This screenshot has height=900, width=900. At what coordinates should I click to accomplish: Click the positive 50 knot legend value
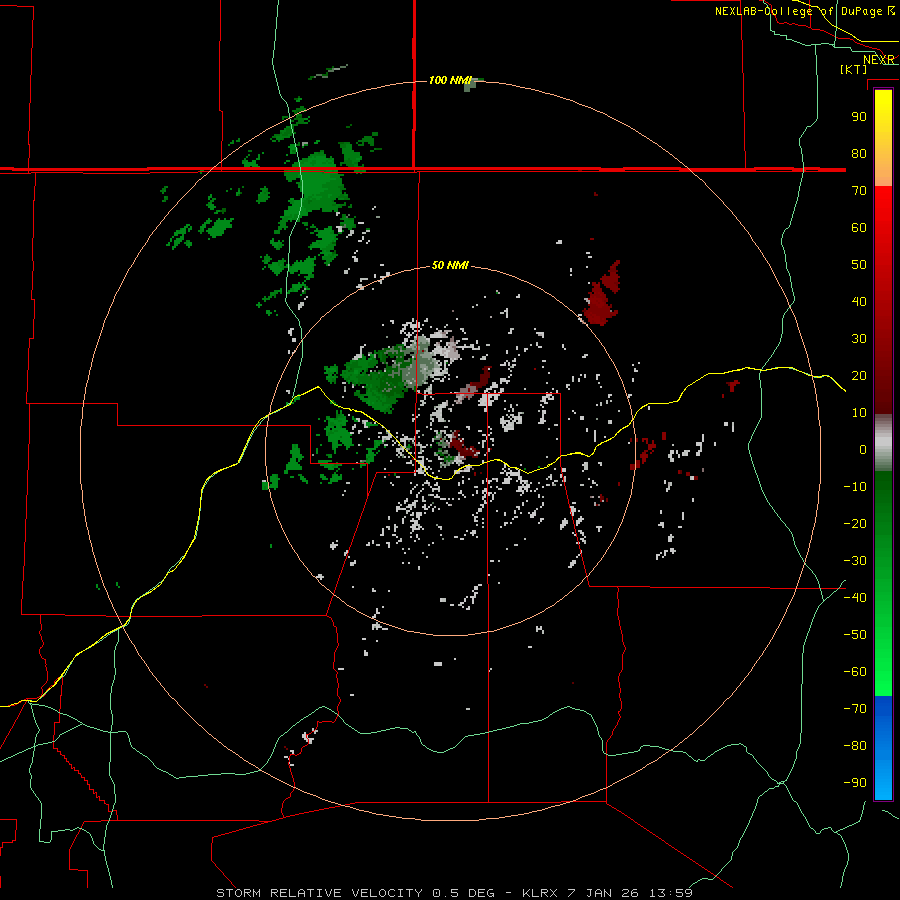pyautogui.click(x=859, y=265)
